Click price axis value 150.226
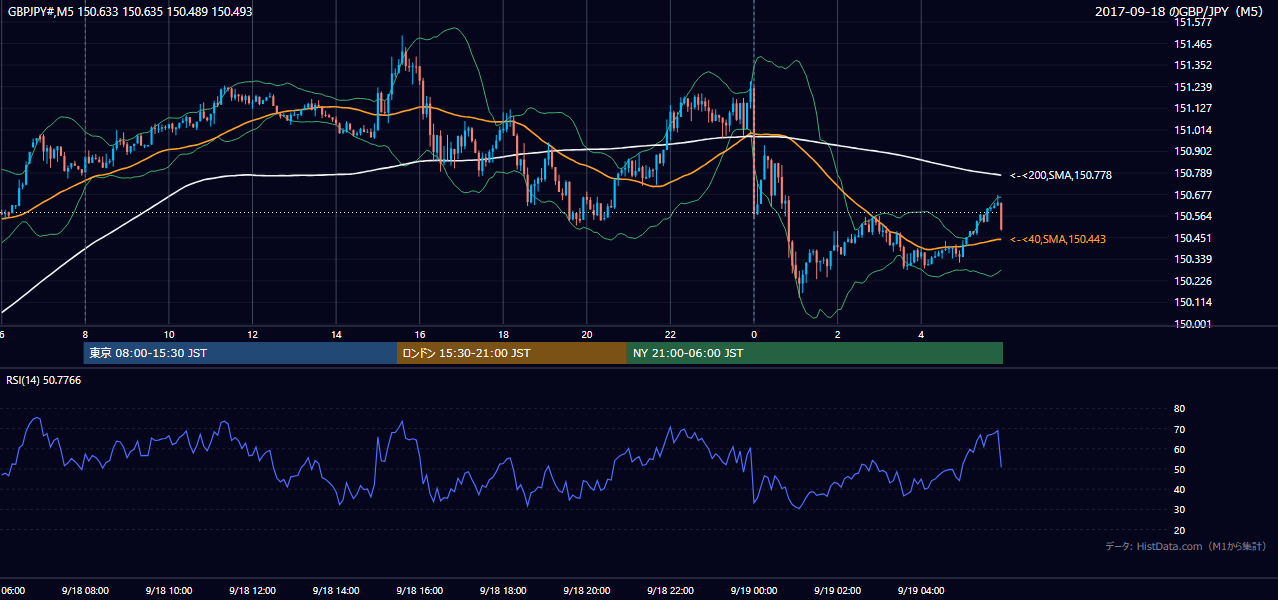This screenshot has width=1278, height=600. coord(1193,282)
